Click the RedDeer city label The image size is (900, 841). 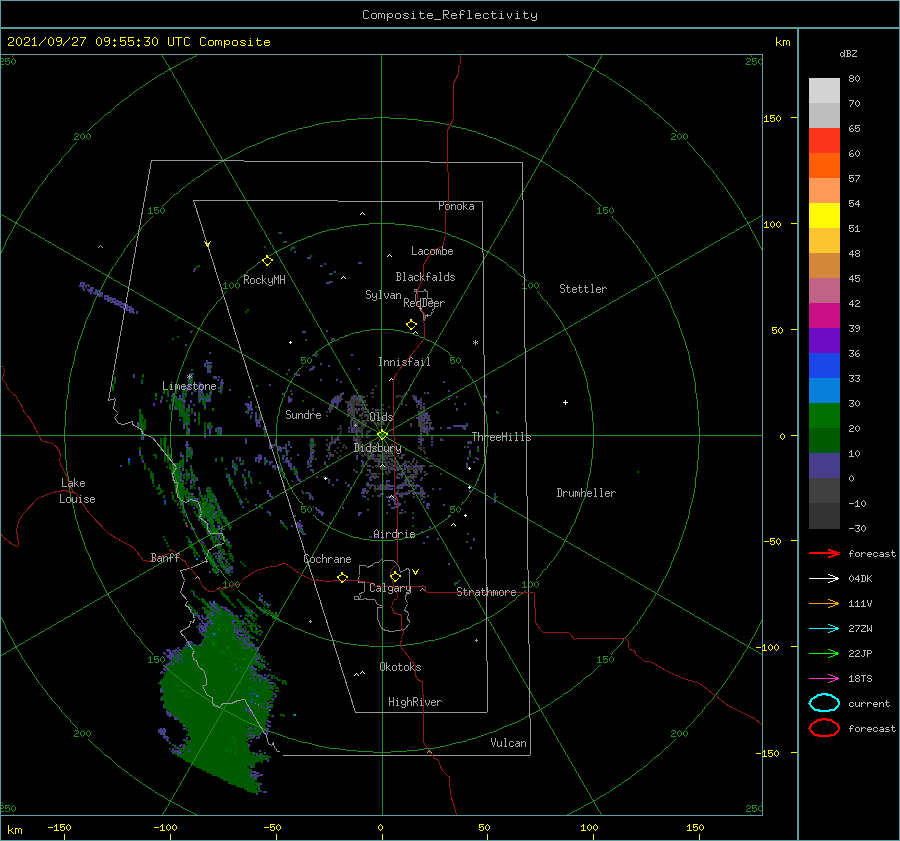click(424, 303)
